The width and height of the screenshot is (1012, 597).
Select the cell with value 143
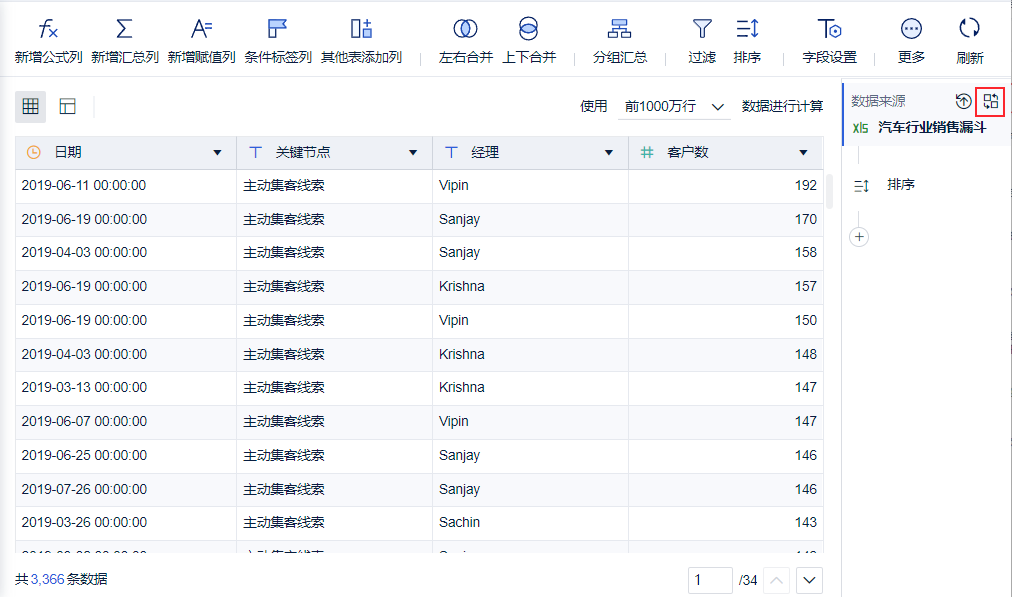pyautogui.click(x=725, y=523)
